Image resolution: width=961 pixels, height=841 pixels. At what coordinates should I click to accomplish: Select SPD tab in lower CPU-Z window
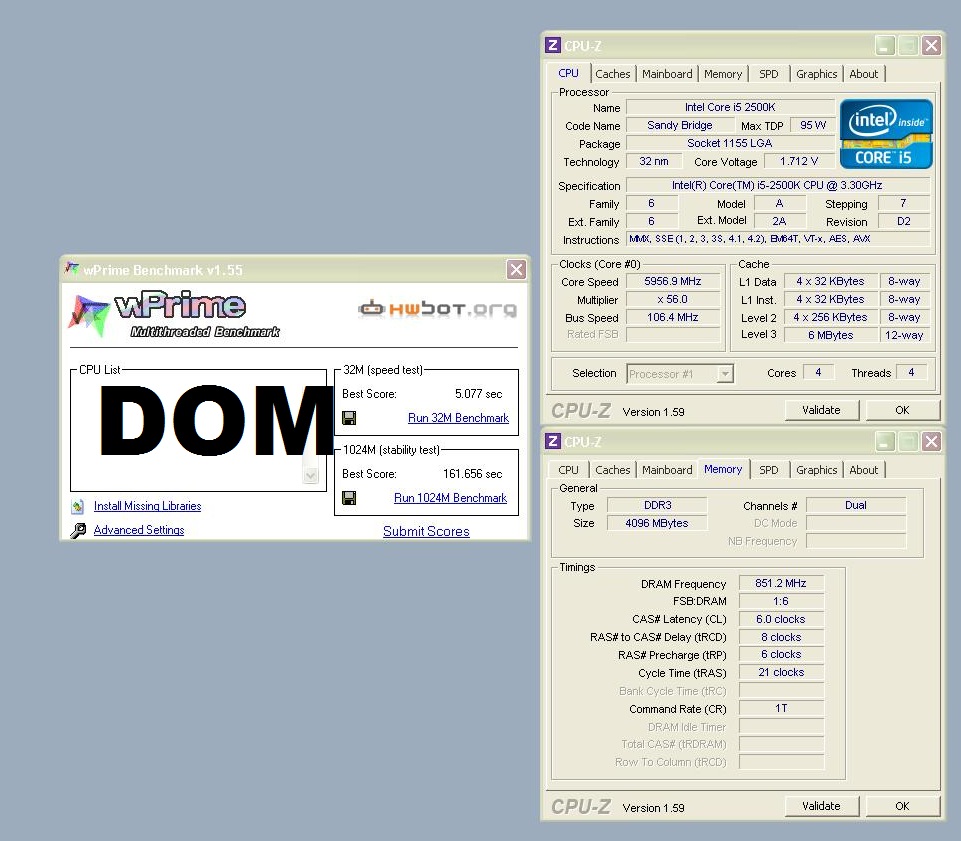(x=768, y=470)
